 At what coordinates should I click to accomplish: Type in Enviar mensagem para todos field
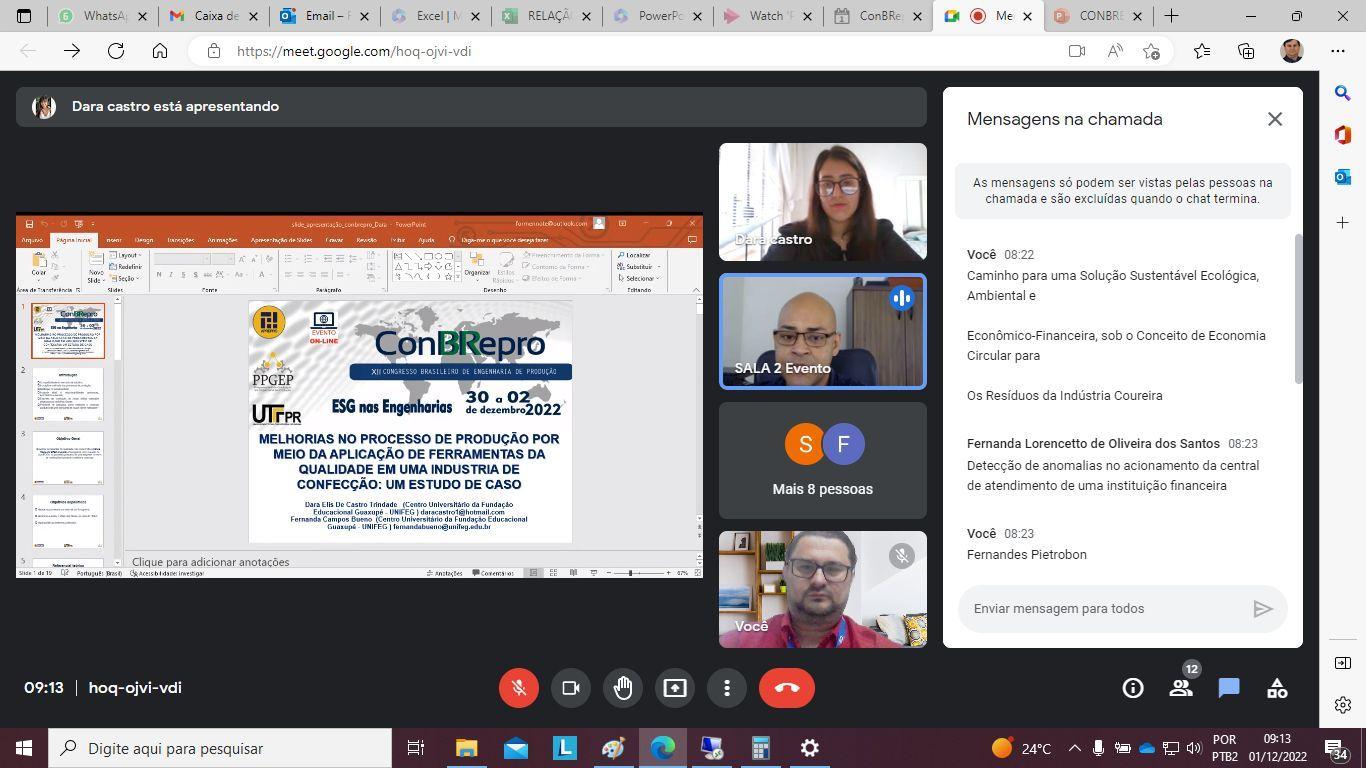pos(1100,609)
